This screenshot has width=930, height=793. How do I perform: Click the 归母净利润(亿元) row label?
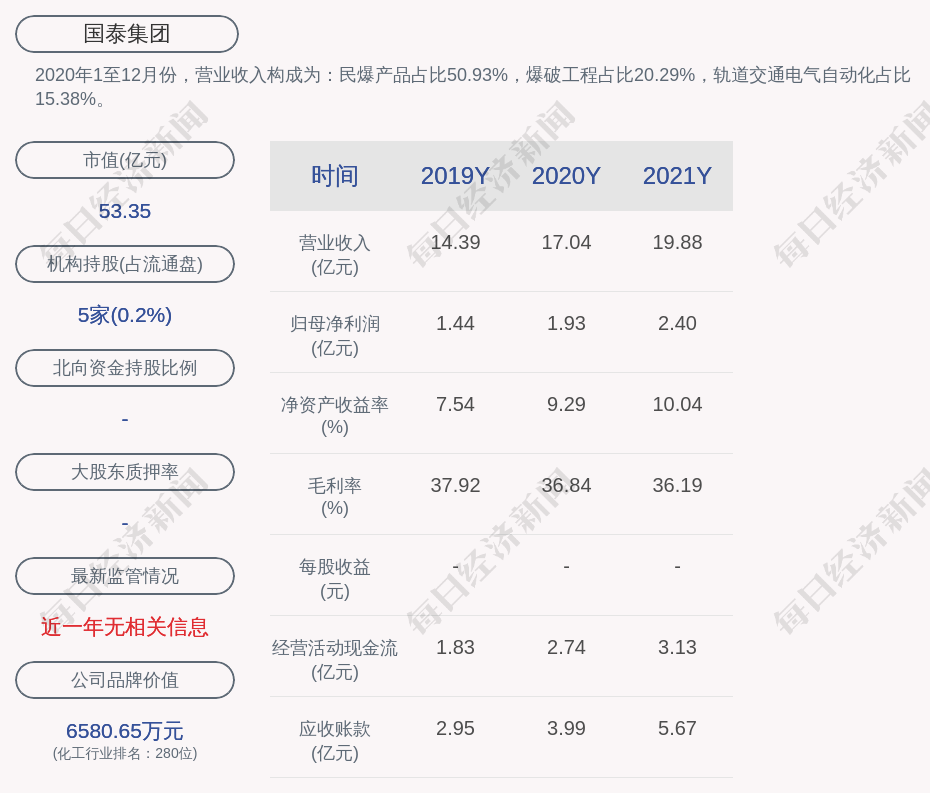pos(335,336)
